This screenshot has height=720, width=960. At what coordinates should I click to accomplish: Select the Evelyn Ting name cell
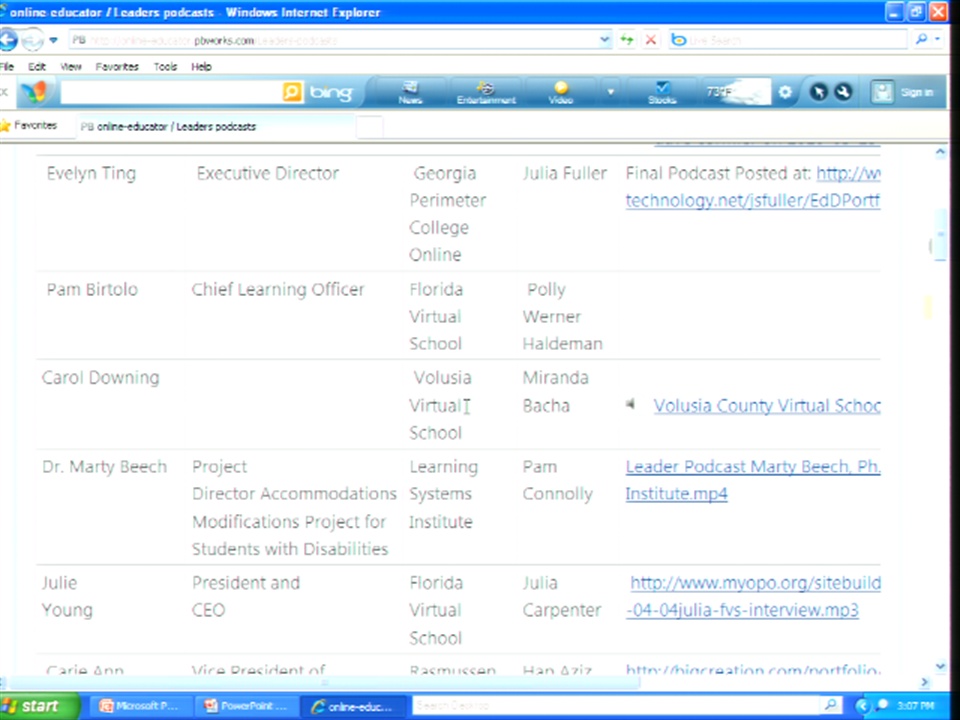[91, 173]
